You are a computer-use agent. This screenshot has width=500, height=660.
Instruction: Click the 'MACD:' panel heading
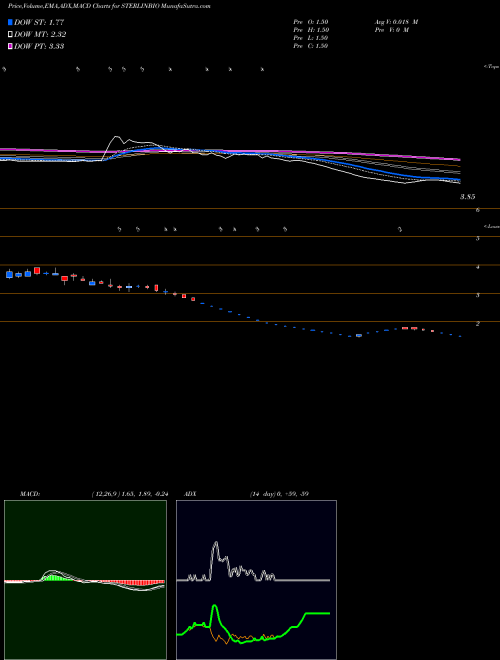(x=29, y=494)
